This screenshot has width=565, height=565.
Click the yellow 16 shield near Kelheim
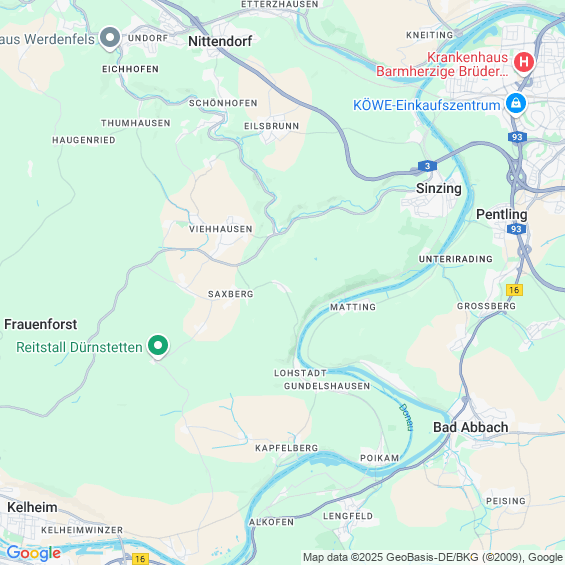coord(140,559)
